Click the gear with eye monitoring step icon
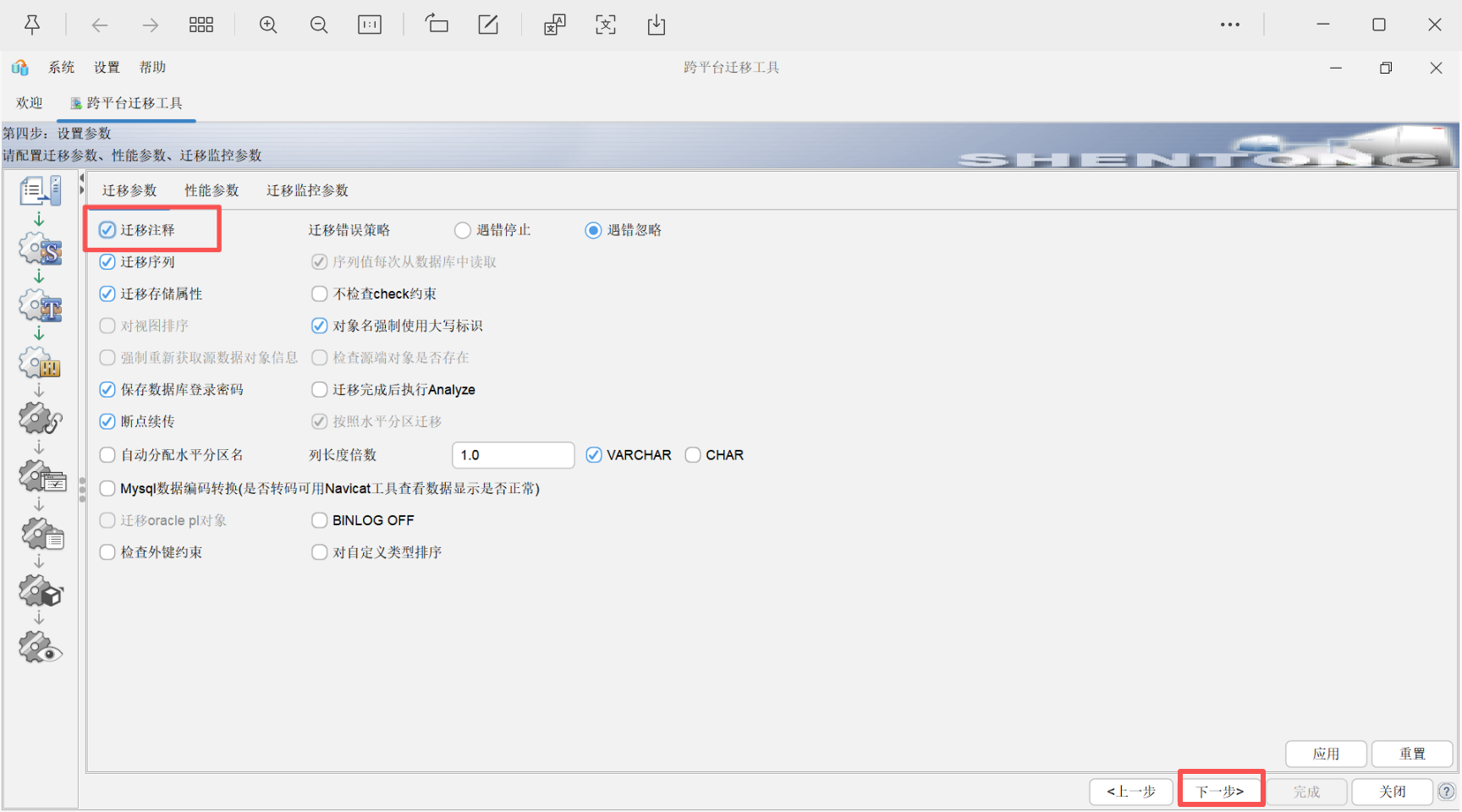 click(41, 648)
